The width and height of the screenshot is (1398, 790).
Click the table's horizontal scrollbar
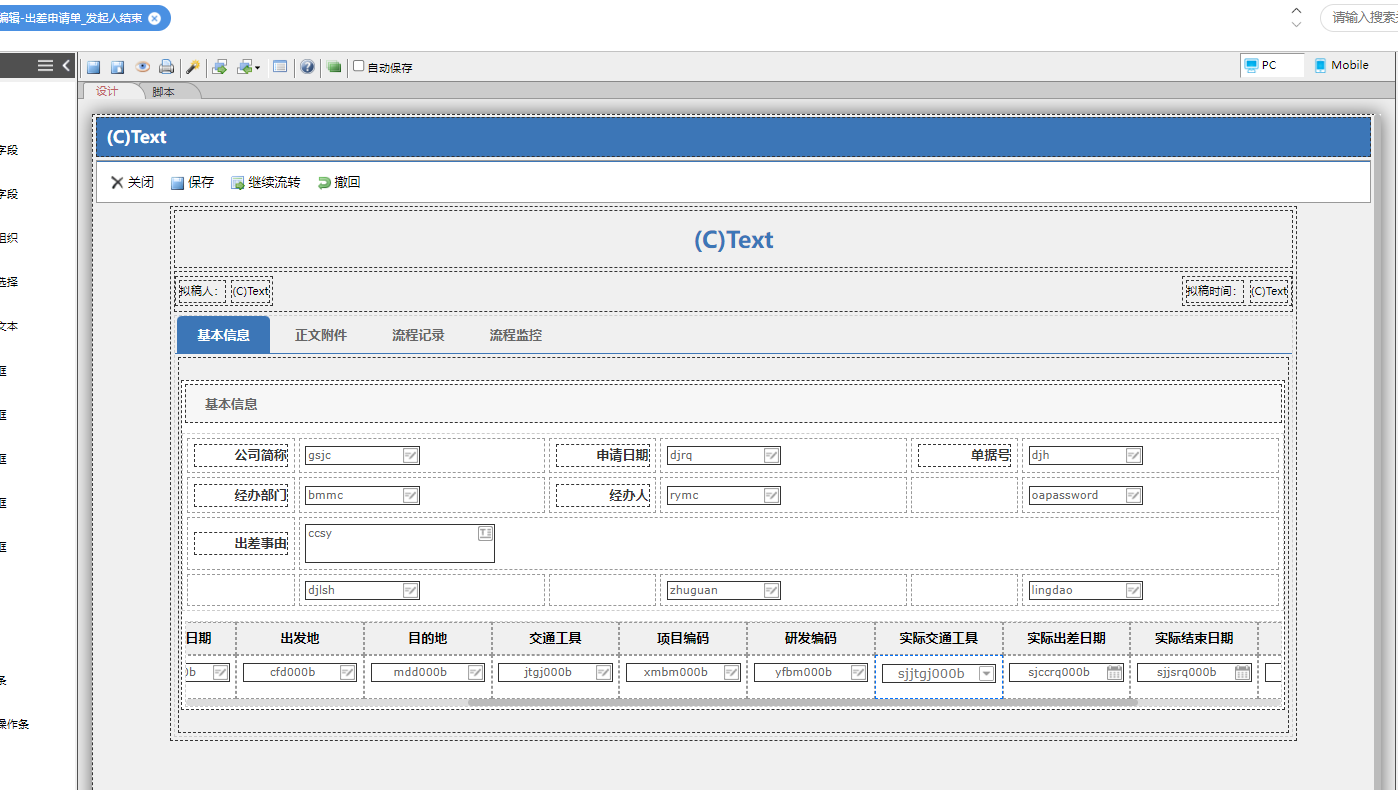pos(802,702)
